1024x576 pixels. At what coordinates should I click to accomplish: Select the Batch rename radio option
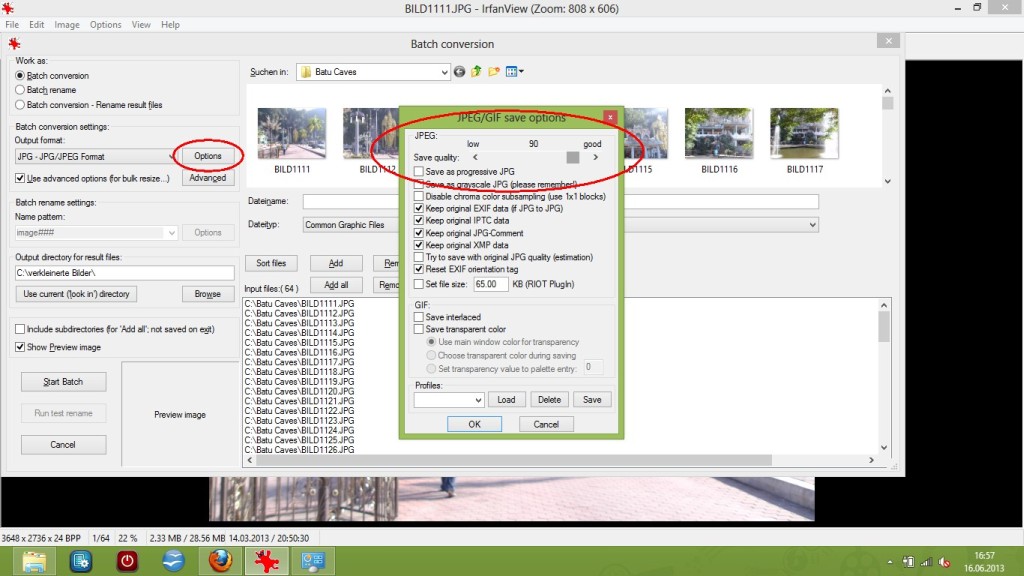pyautogui.click(x=21, y=90)
